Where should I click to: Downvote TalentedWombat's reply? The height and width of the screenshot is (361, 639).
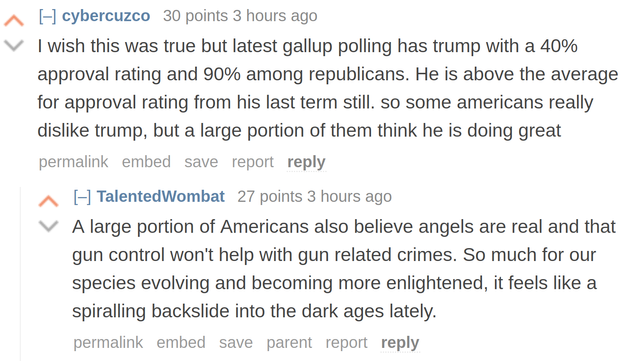click(x=48, y=226)
